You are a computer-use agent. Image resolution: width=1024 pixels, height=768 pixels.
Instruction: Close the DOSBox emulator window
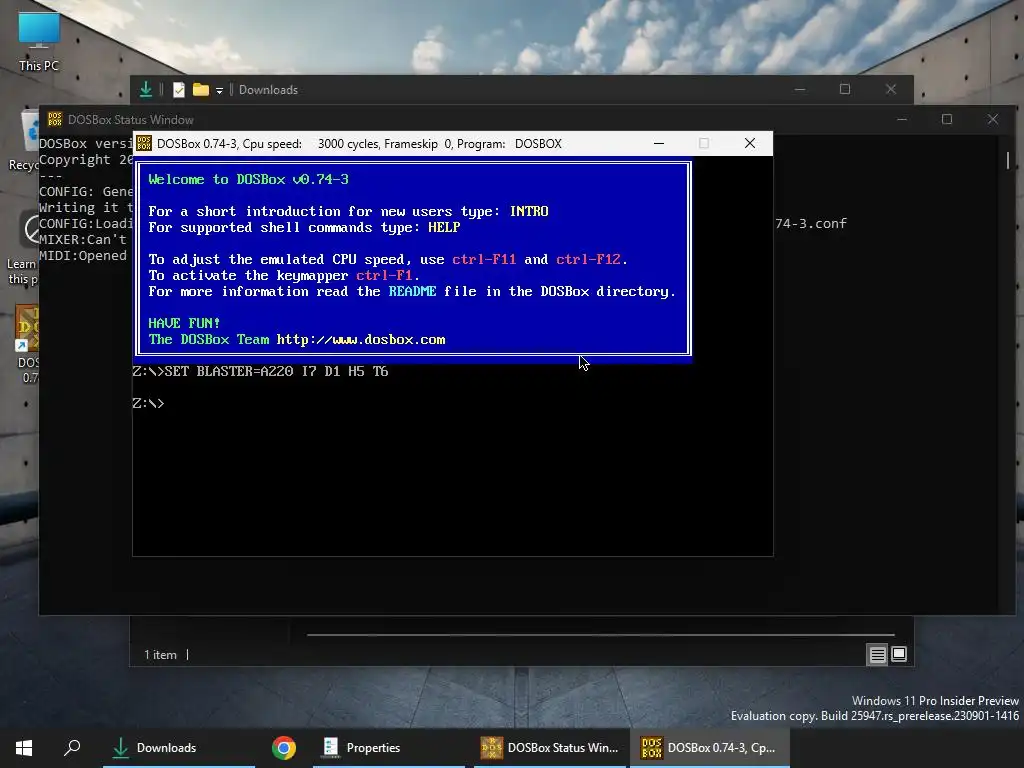click(x=750, y=143)
